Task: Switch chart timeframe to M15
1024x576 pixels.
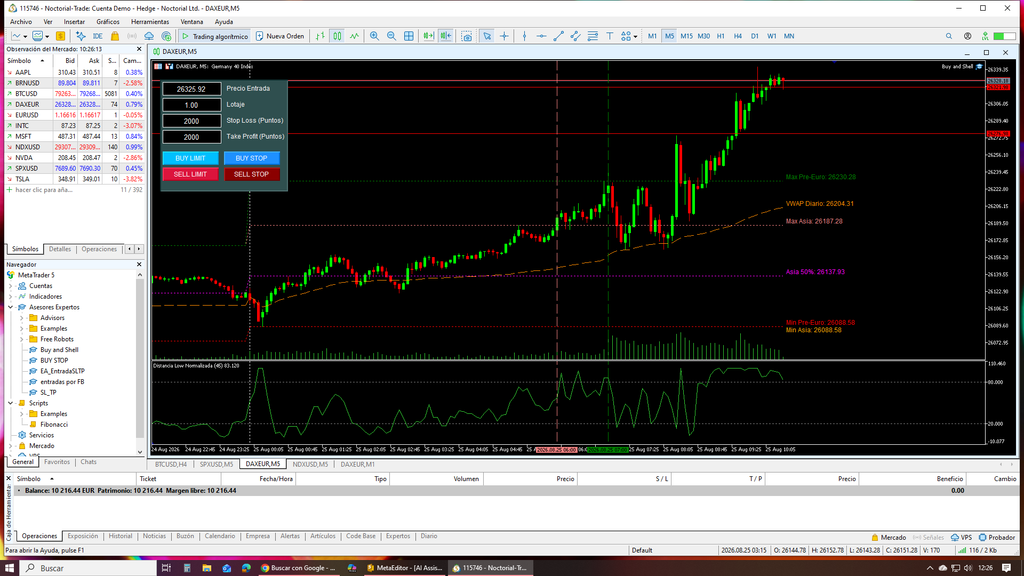Action: point(686,36)
